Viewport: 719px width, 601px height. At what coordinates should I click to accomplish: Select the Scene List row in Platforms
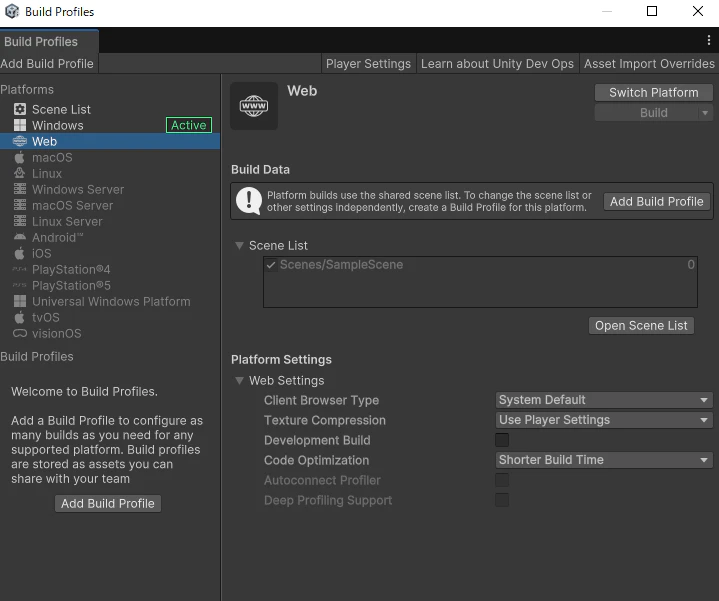(x=110, y=109)
